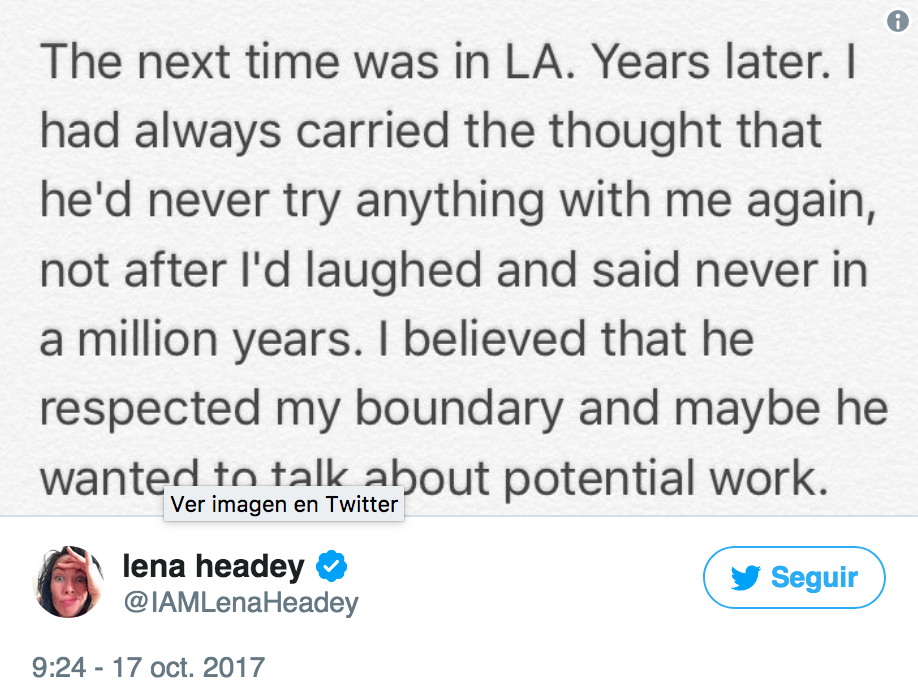The width and height of the screenshot is (918, 694).
Task: Click the blue verified badge by lena headey
Action: [x=331, y=566]
